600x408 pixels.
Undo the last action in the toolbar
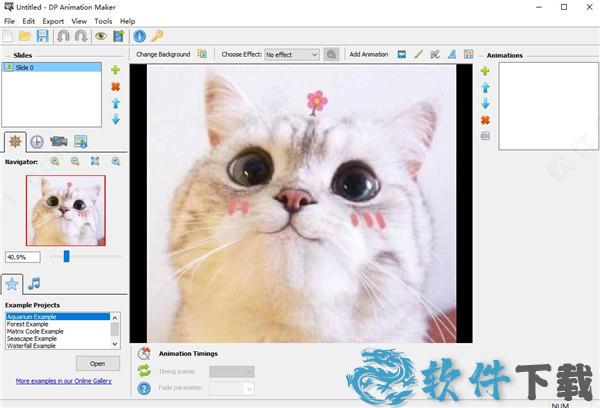coord(64,36)
